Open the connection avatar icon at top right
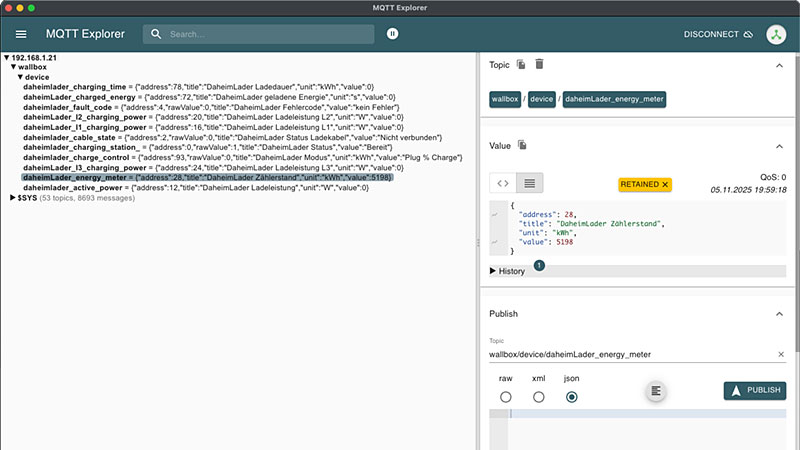Viewport: 800px width, 450px height. pos(777,34)
